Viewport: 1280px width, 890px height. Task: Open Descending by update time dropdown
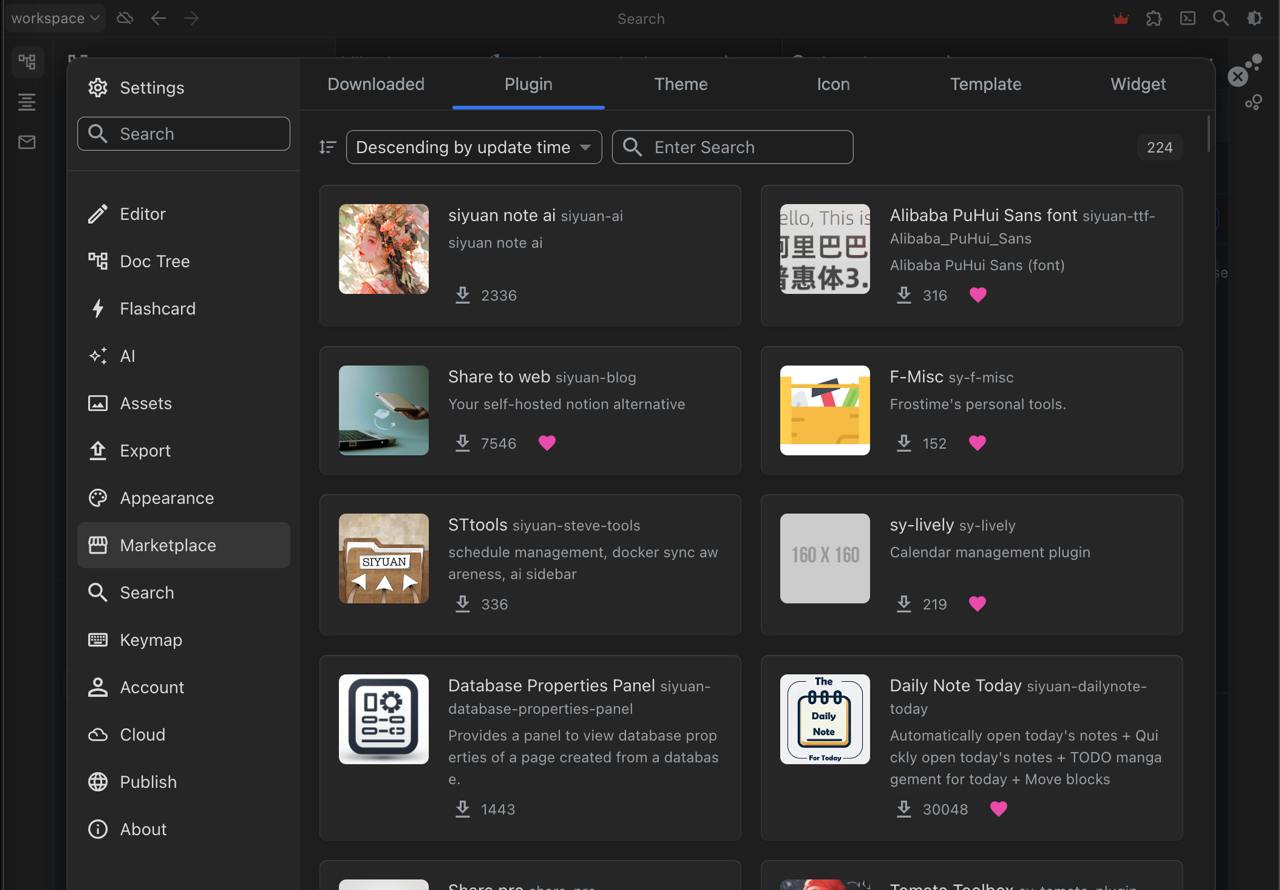(x=474, y=147)
